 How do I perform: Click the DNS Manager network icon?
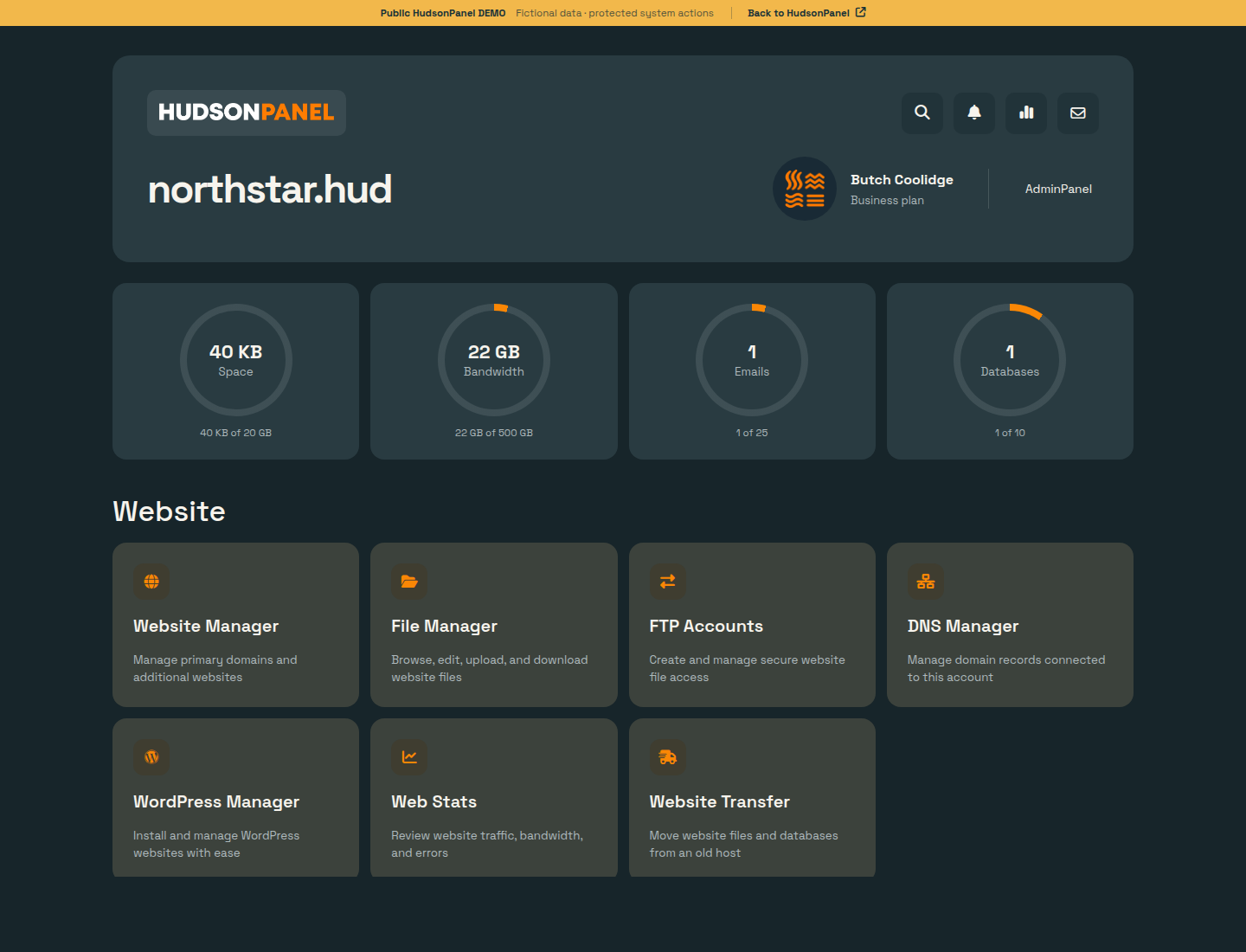pyautogui.click(x=926, y=582)
